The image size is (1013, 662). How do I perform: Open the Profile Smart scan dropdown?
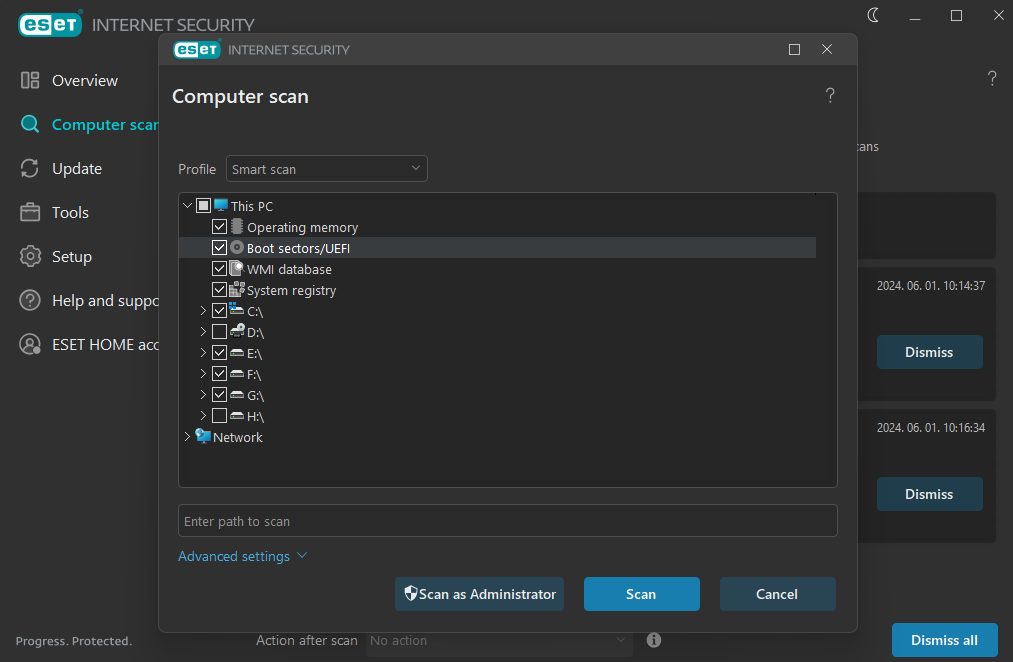tap(326, 169)
